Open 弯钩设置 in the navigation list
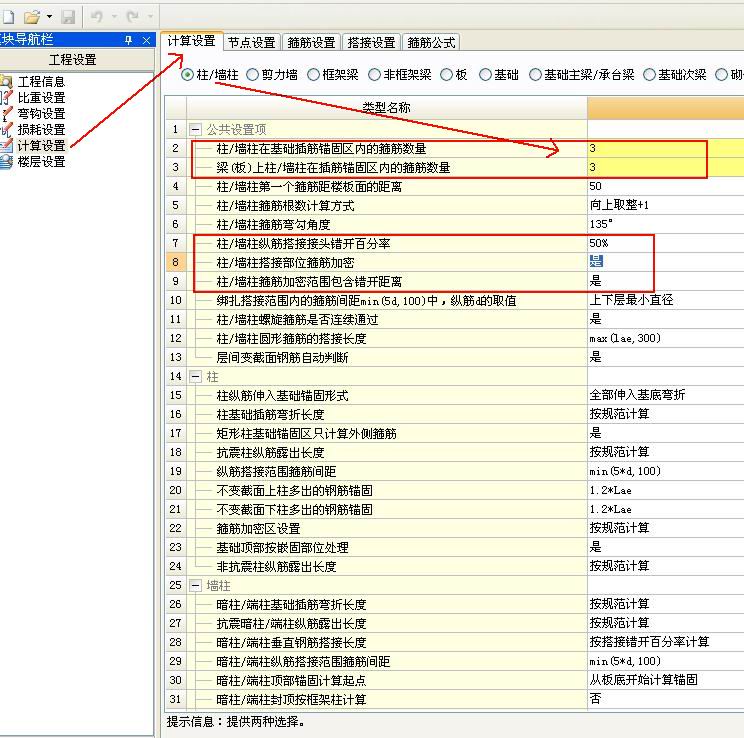Image resolution: width=744 pixels, height=738 pixels. 41,114
